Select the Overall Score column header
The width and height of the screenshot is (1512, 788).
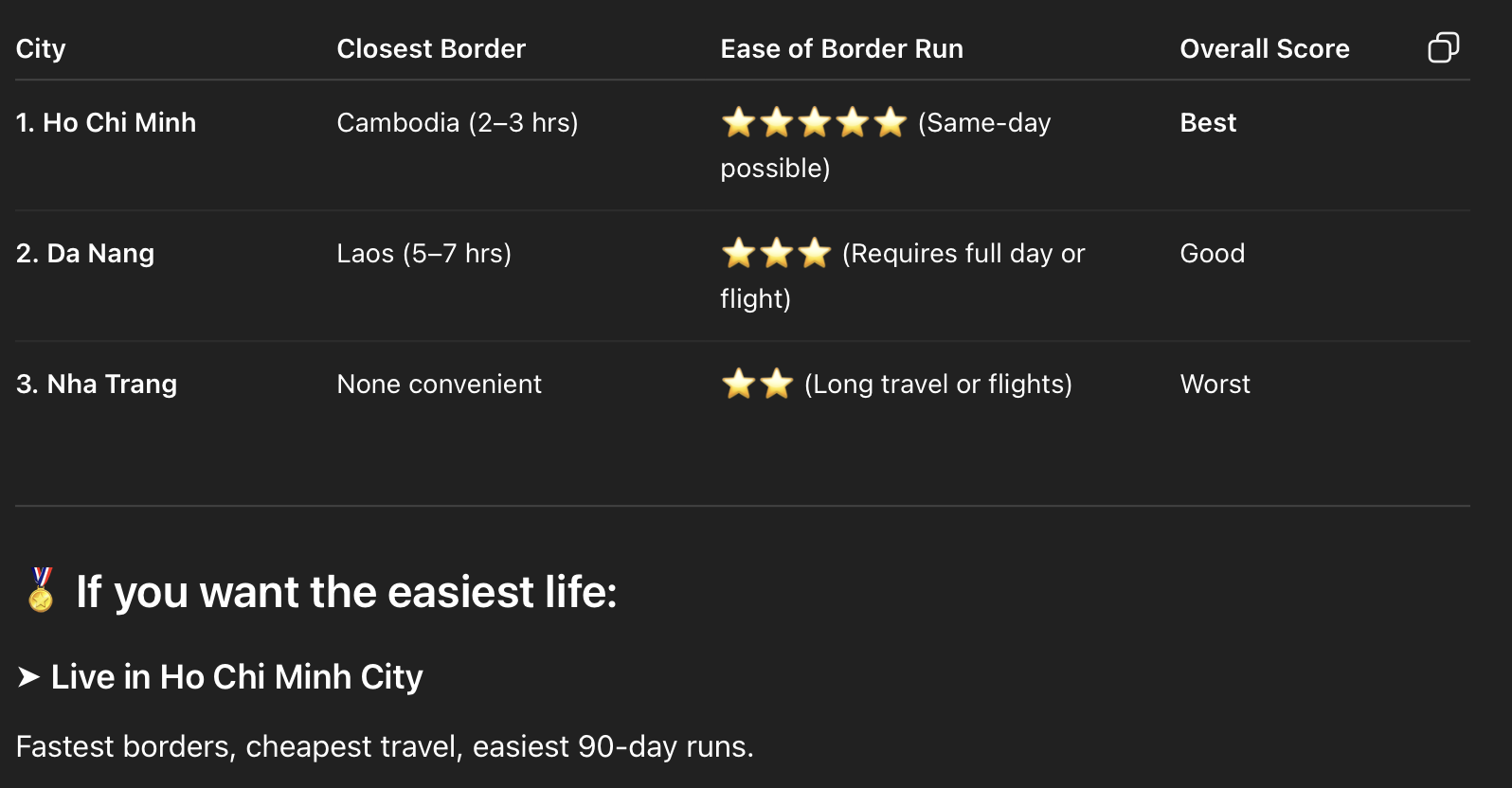[1264, 48]
